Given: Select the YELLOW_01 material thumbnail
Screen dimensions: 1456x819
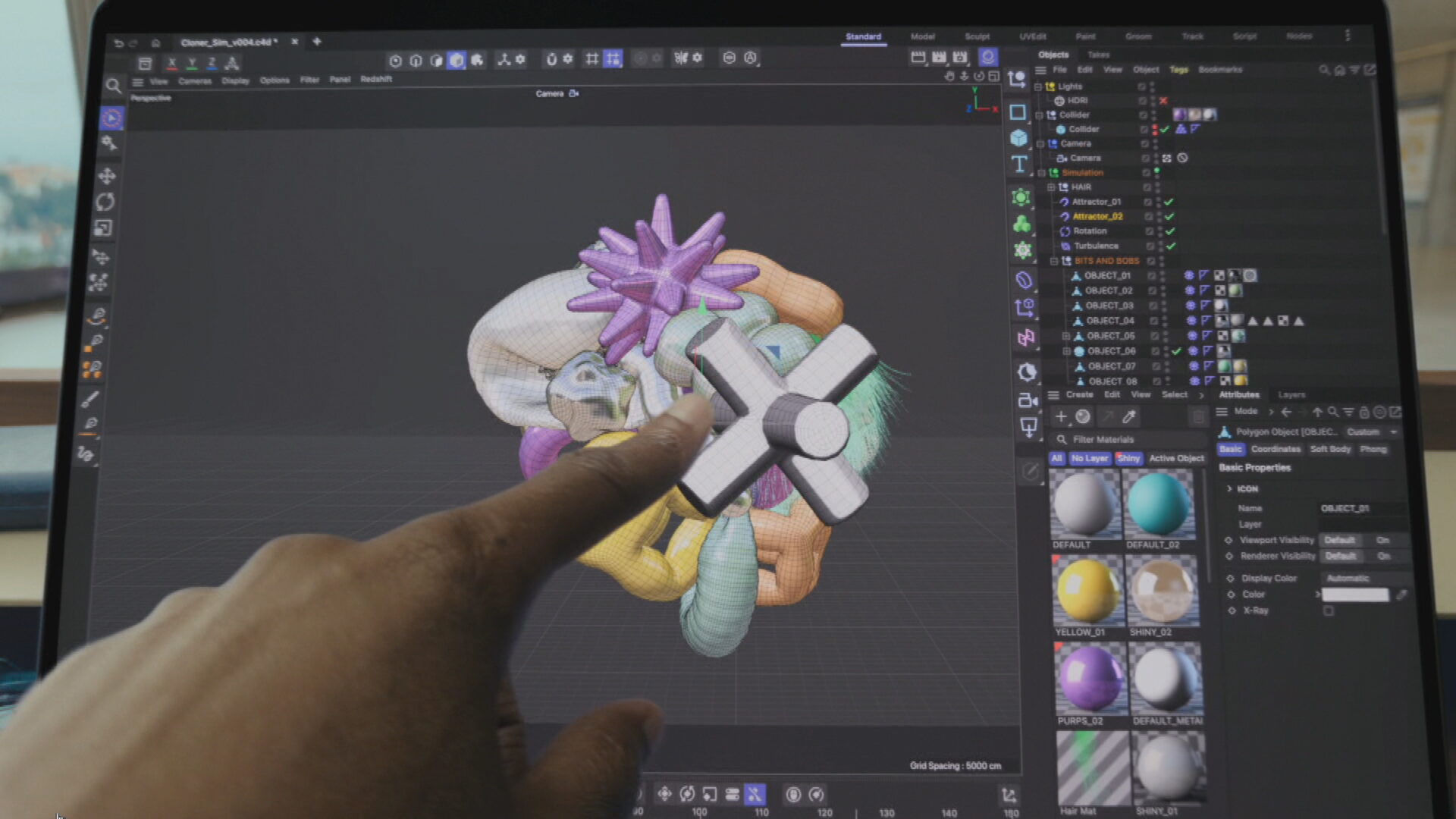Looking at the screenshot, I should coord(1088,590).
